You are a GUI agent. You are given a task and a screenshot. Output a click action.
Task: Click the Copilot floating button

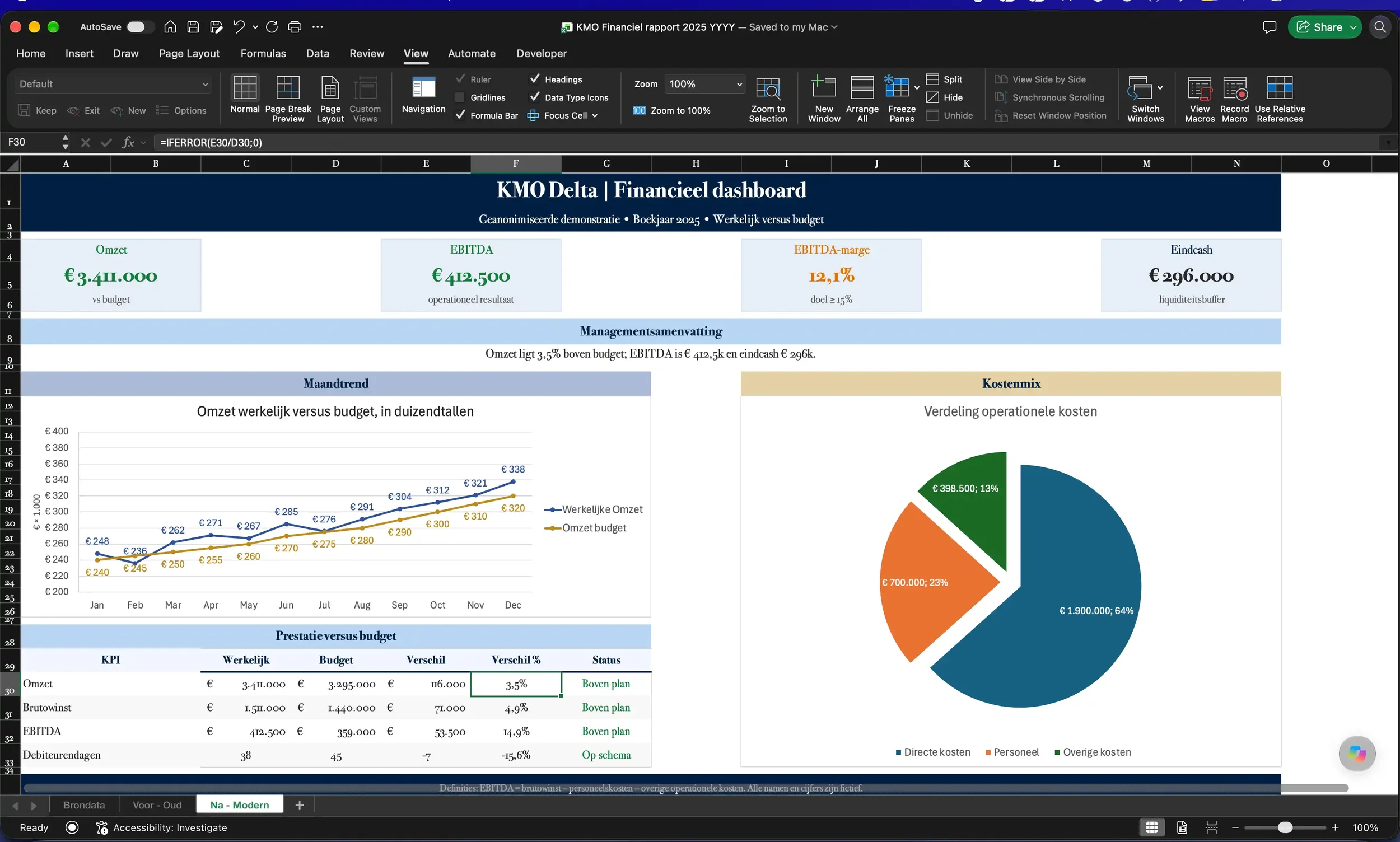pos(1357,754)
